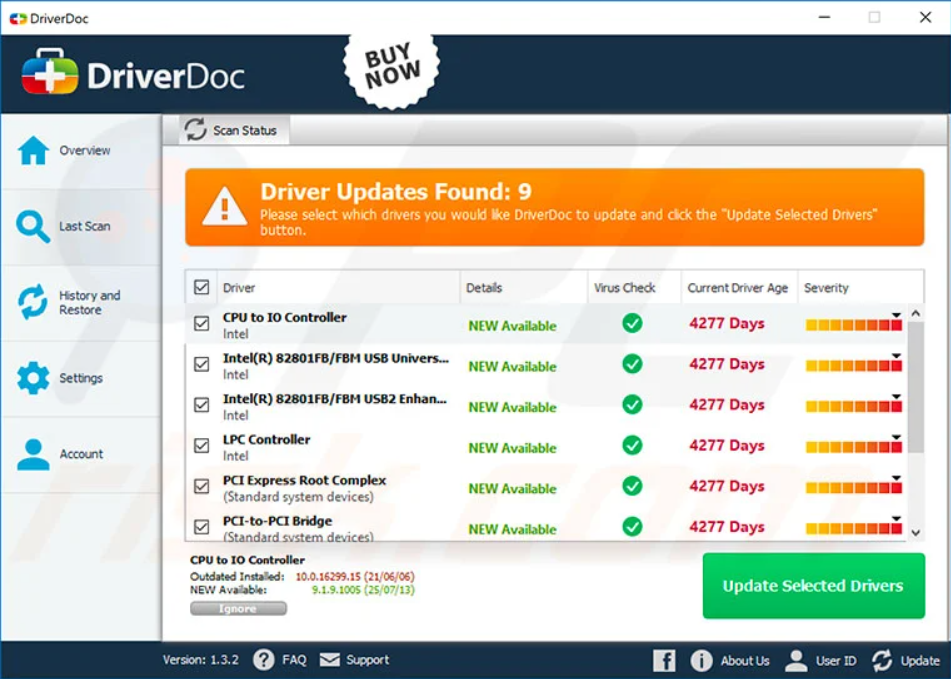The height and width of the screenshot is (679, 951).
Task: Select the Account sidebar label
Action: (x=81, y=454)
